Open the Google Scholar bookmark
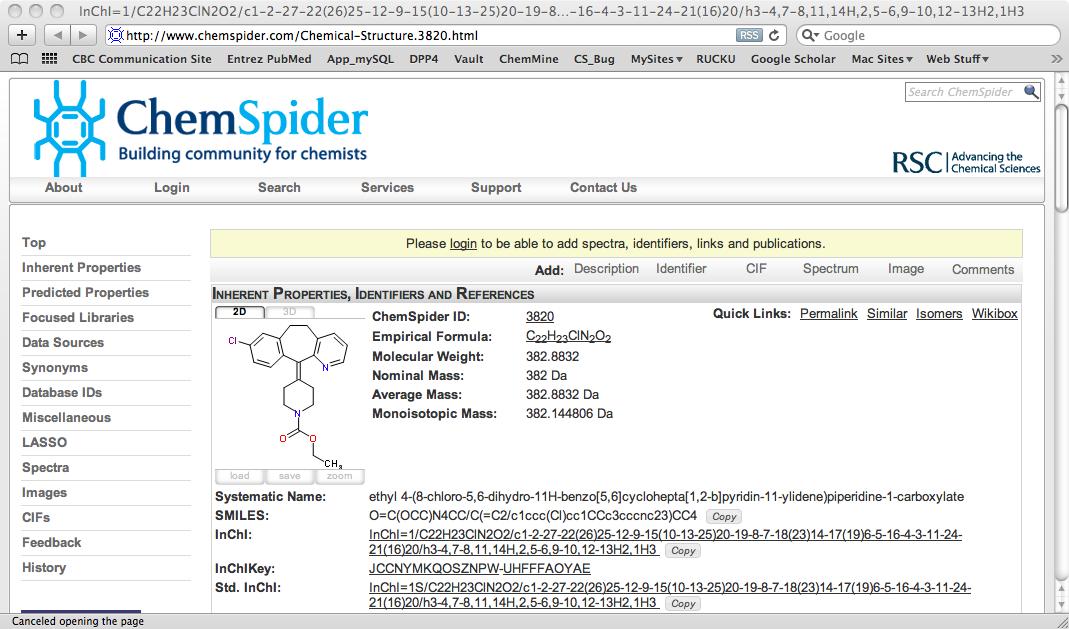 [793, 59]
